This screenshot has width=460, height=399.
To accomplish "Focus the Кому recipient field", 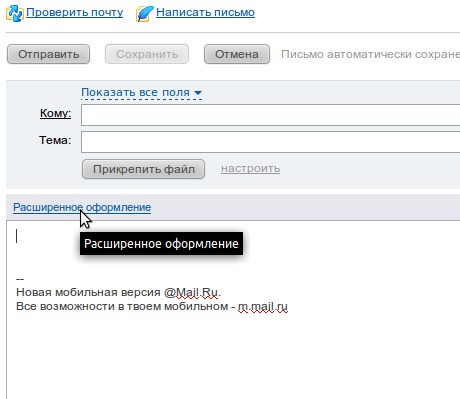I will tap(270, 115).
